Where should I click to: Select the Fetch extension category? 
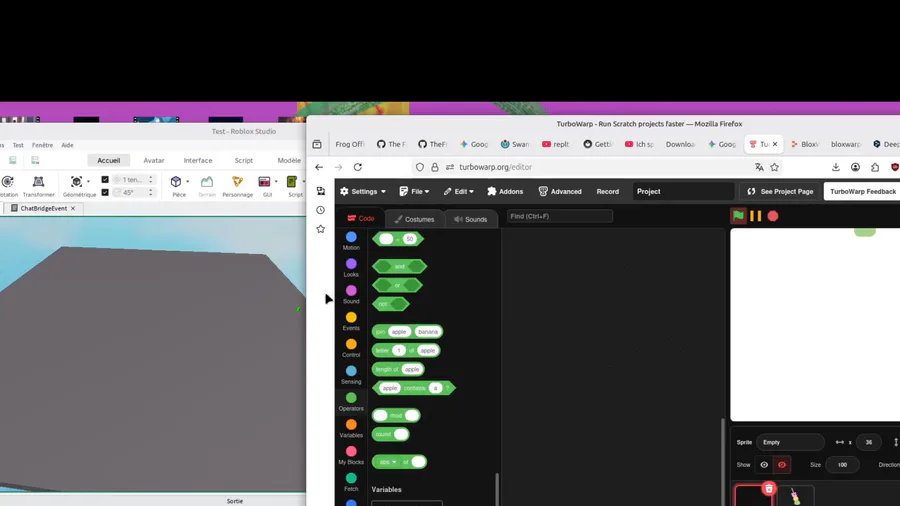351,482
